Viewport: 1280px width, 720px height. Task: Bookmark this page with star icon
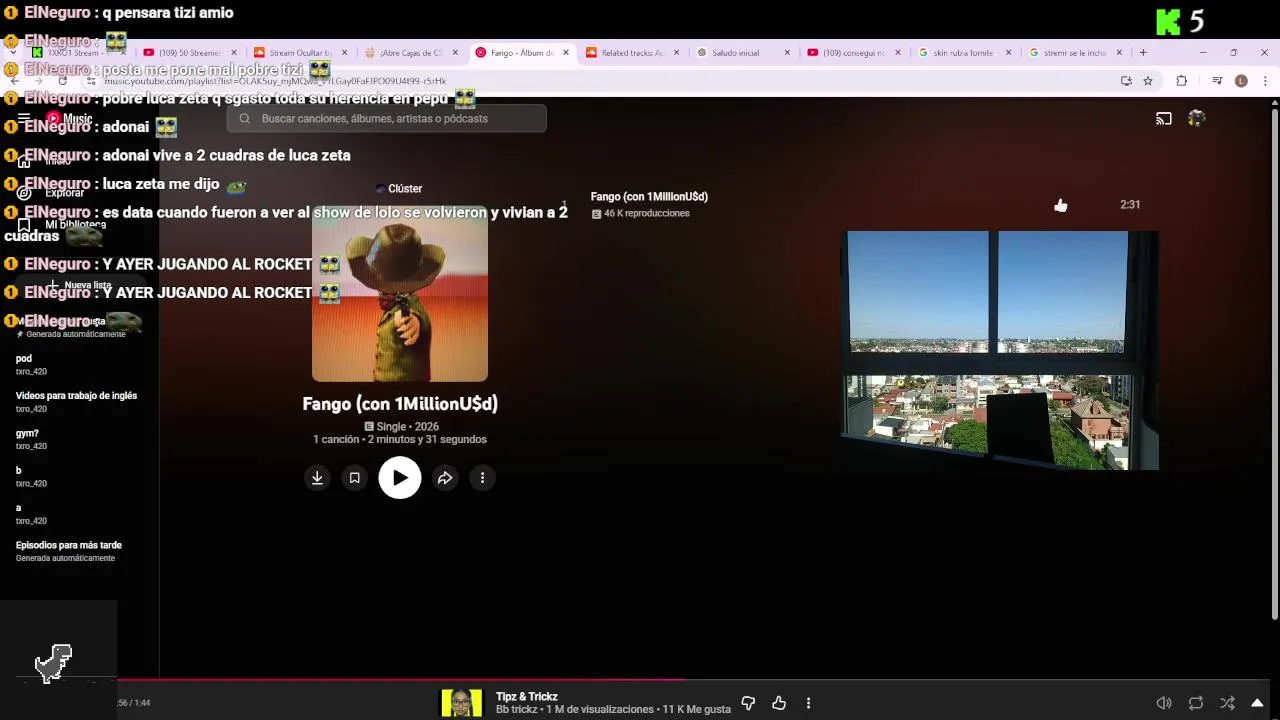1148,81
